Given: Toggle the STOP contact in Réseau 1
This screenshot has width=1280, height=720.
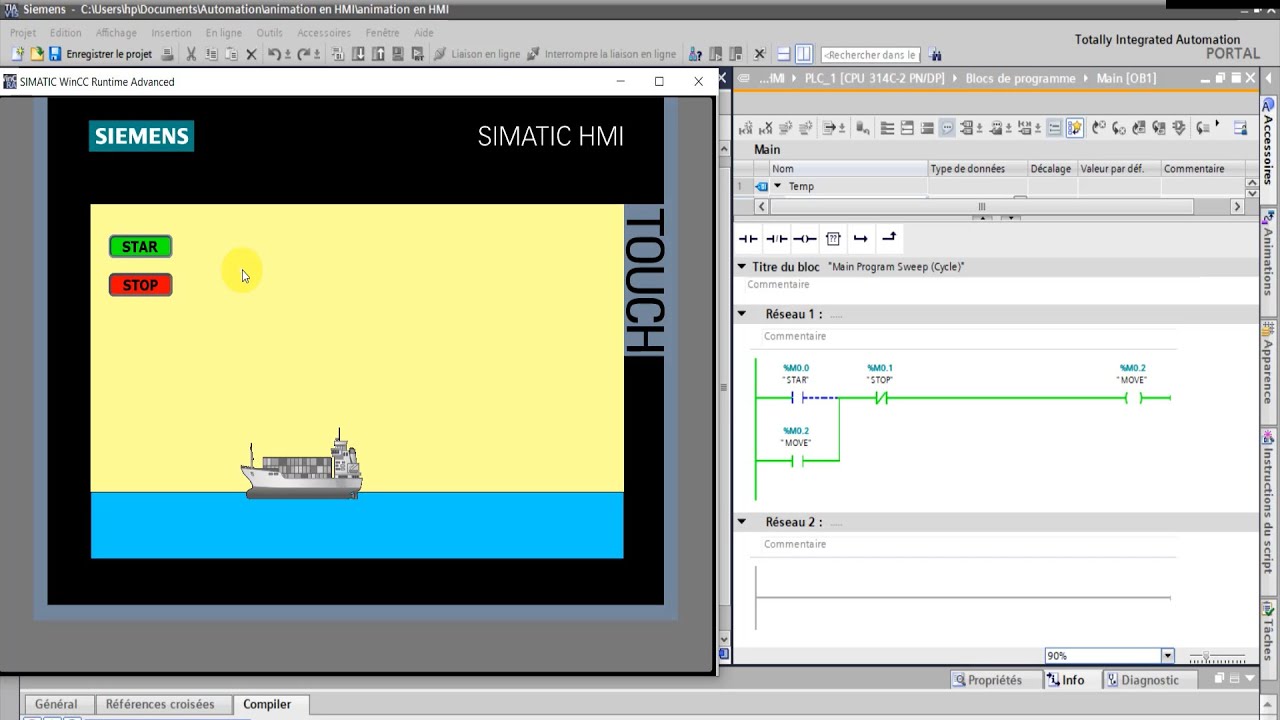Looking at the screenshot, I should [881, 398].
